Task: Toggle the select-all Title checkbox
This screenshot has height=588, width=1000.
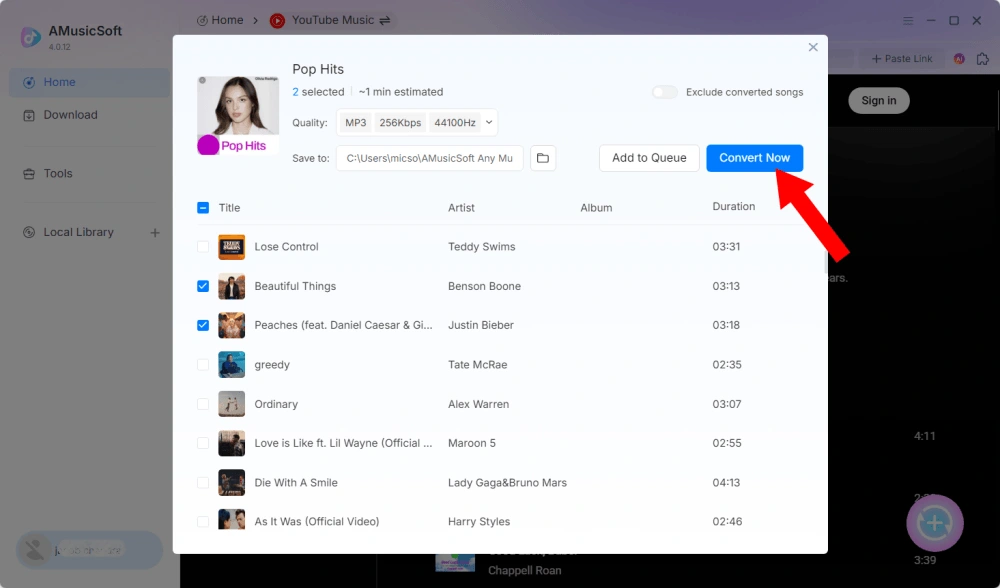Action: (x=203, y=207)
